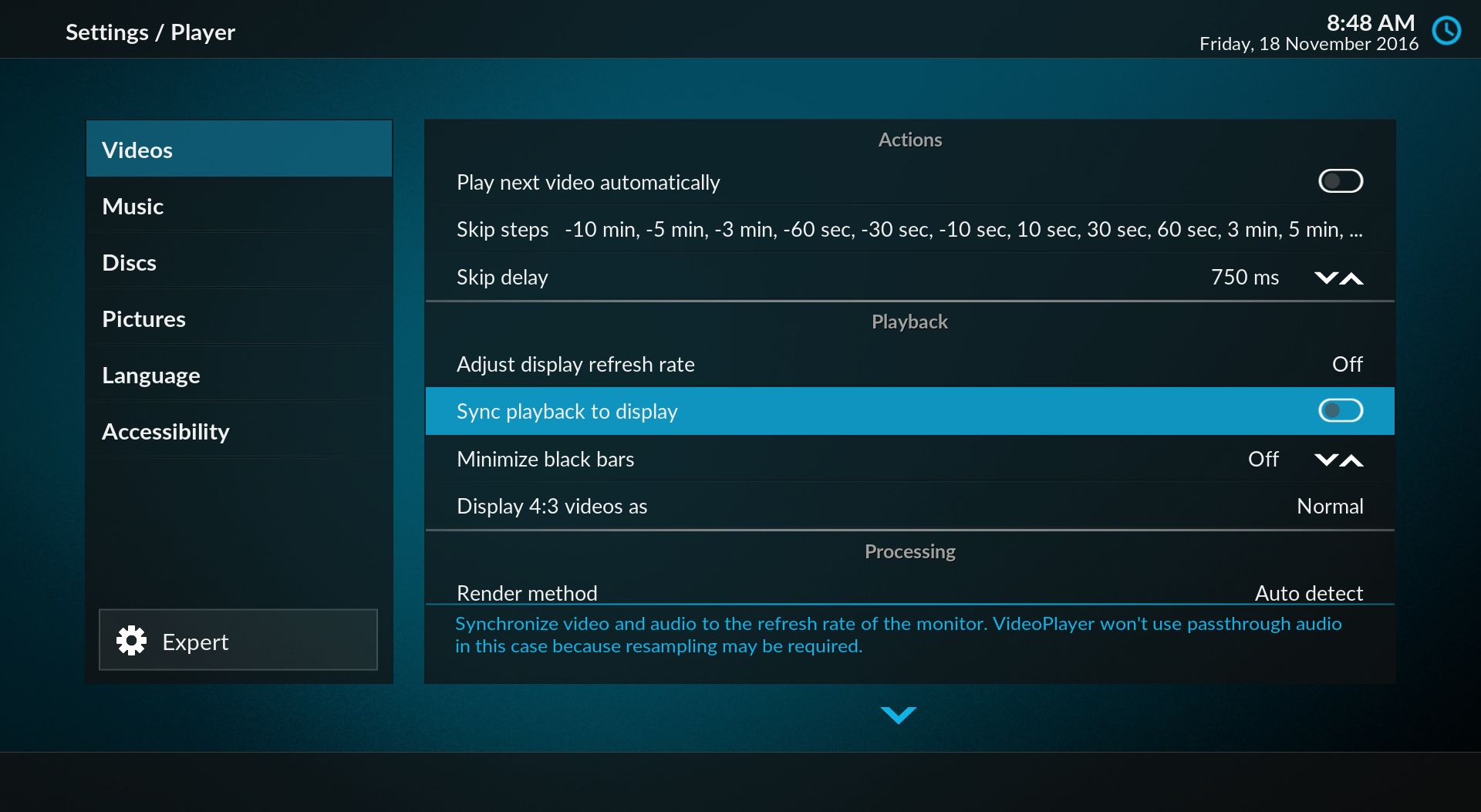Screen dimensions: 1481x812
Task: Click the clock icon in header
Action: tap(1446, 32)
